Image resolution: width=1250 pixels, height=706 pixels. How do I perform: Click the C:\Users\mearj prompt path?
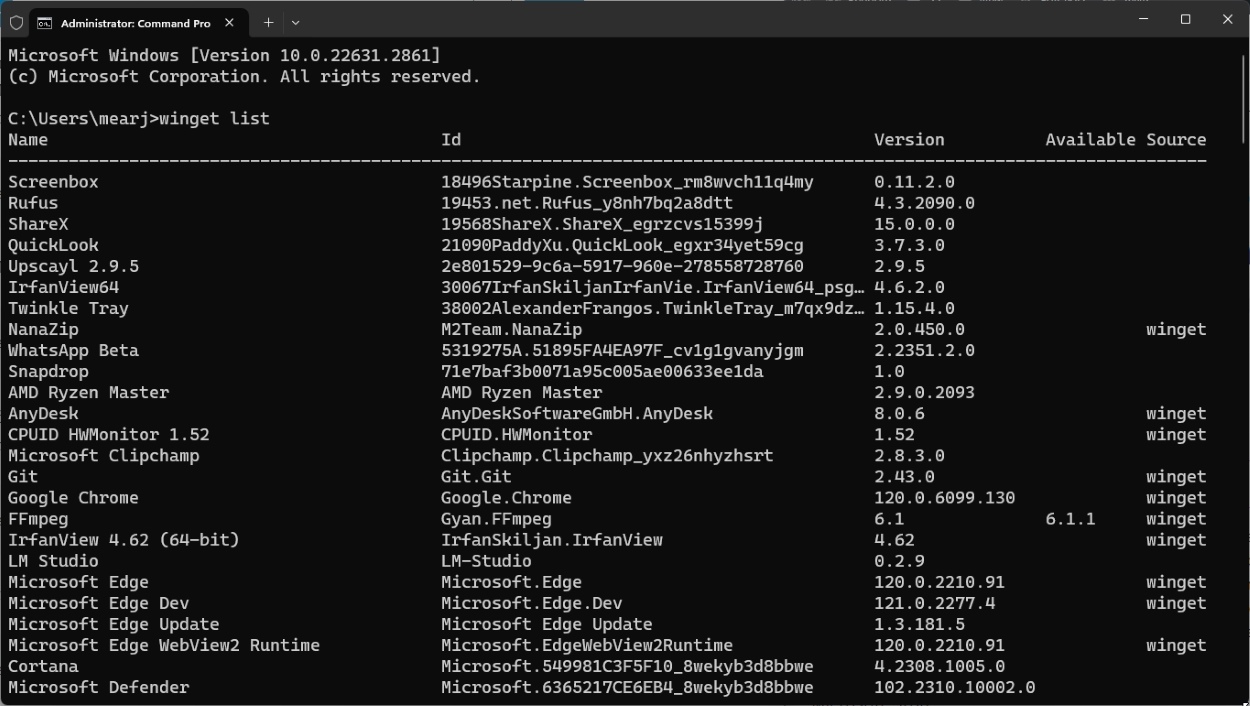[x=70, y=118]
